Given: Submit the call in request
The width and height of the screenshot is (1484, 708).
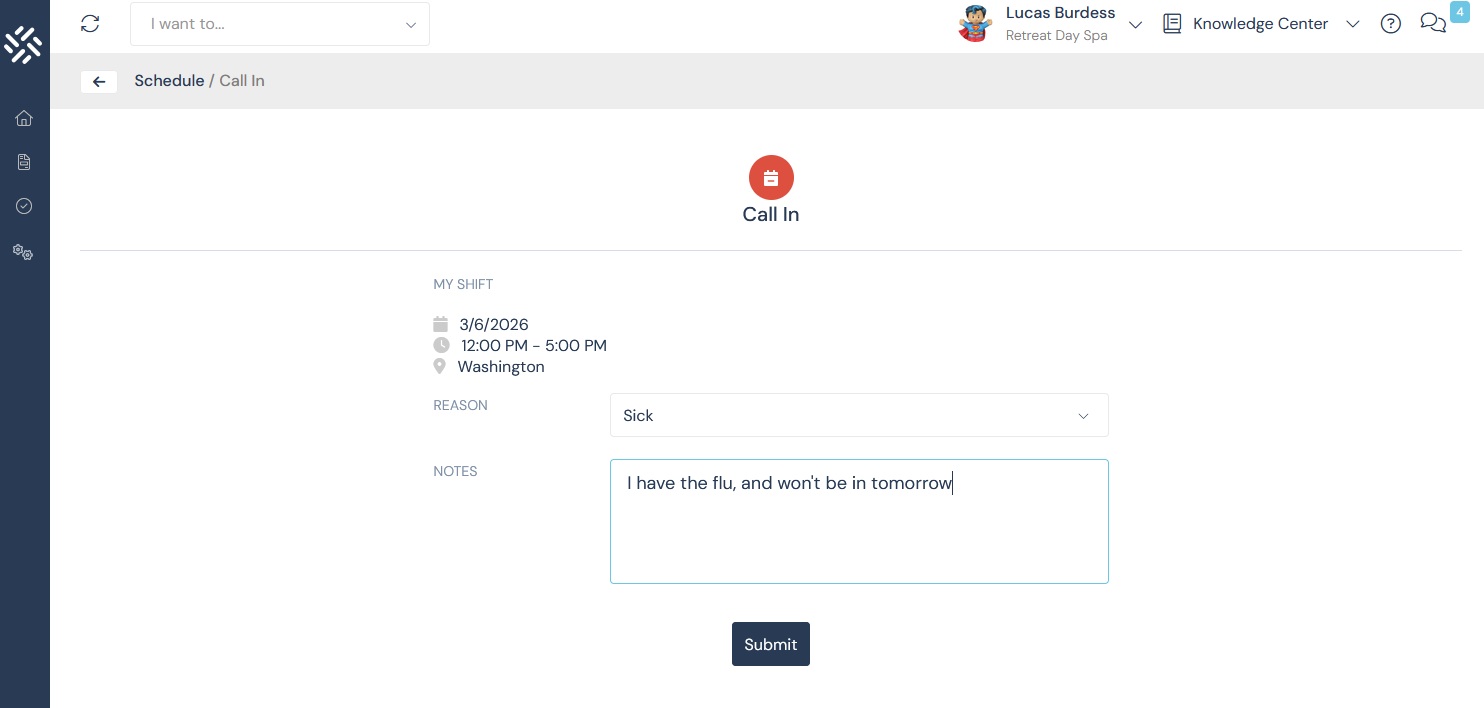Looking at the screenshot, I should coord(771,644).
